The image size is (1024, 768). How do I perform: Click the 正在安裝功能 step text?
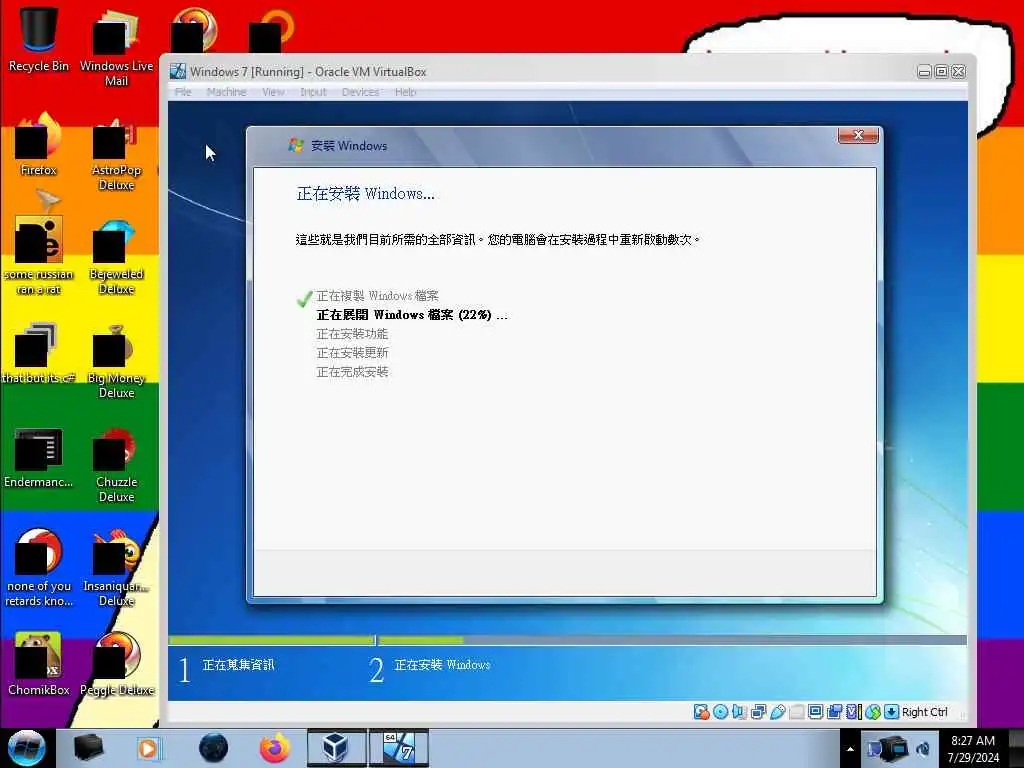coord(352,334)
